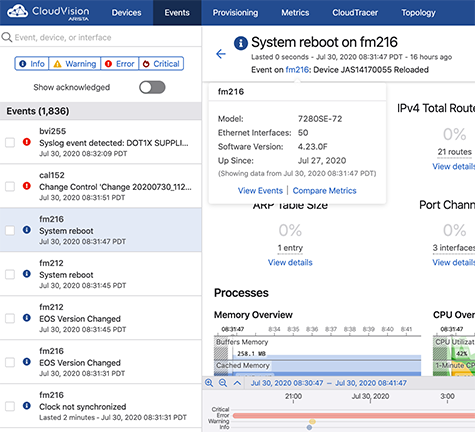This screenshot has width=475, height=432.
Task: Go back using the left arrow
Action: (221, 54)
